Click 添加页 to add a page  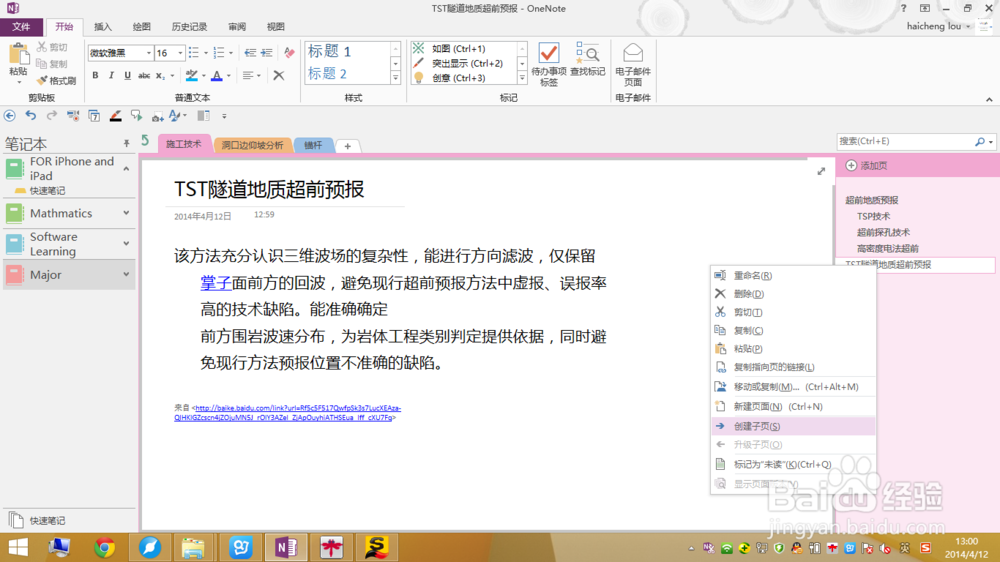[x=867, y=165]
